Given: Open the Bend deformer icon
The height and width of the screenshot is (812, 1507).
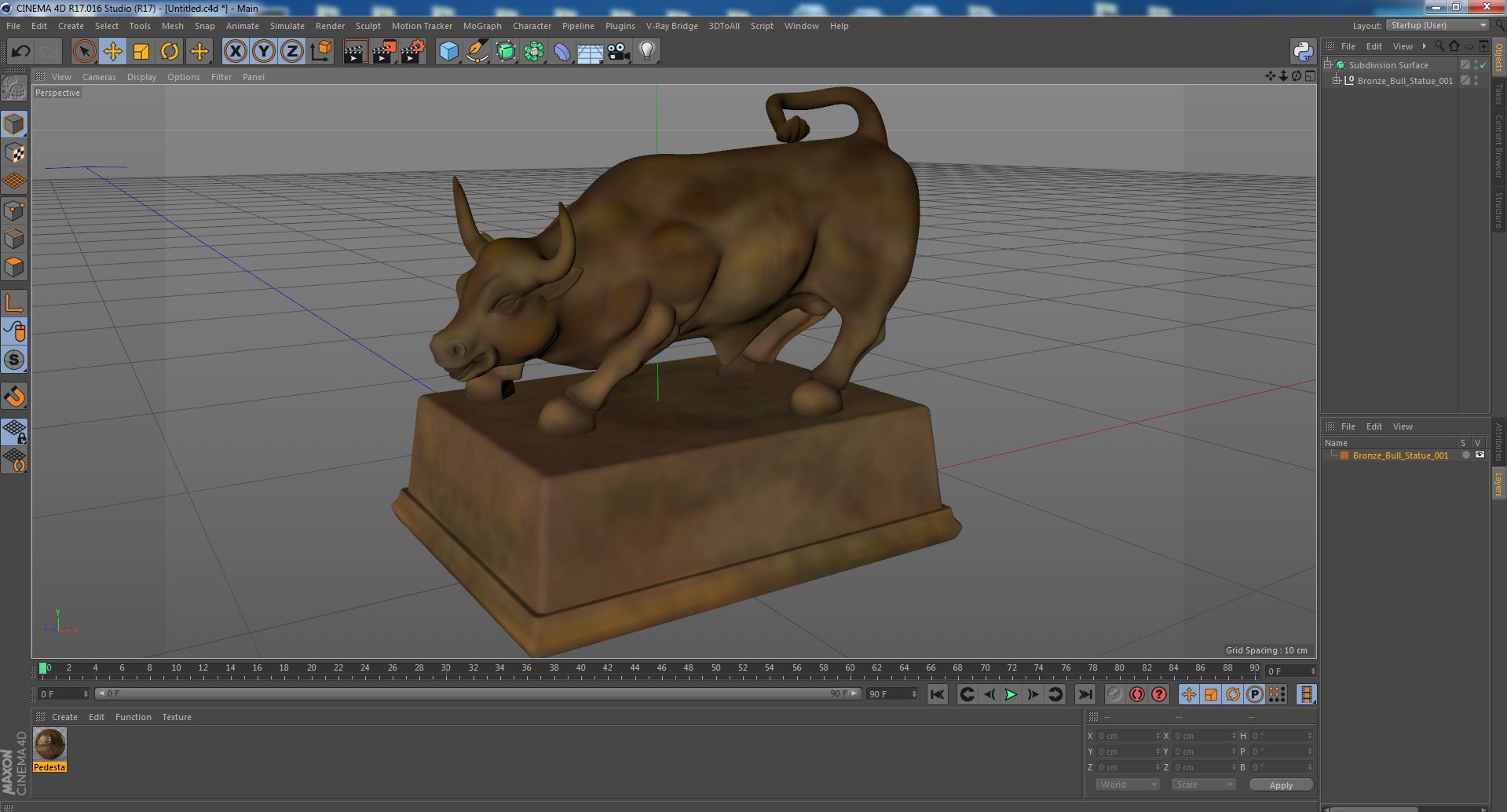Looking at the screenshot, I should point(562,52).
